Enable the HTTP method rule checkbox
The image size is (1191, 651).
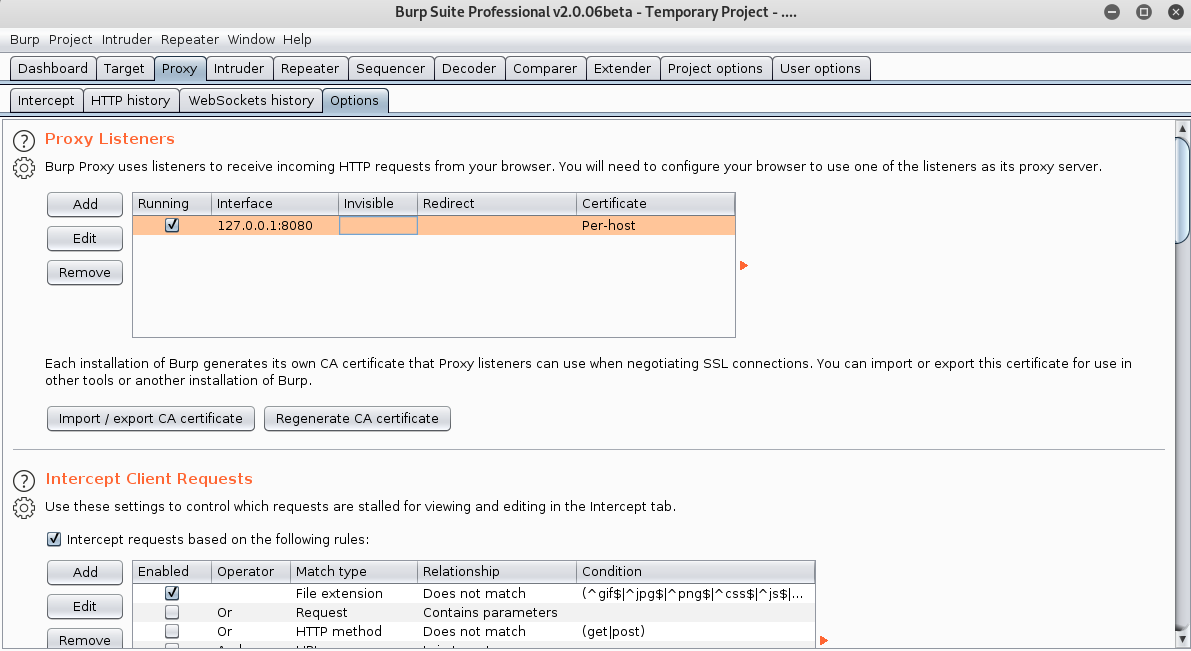(172, 631)
